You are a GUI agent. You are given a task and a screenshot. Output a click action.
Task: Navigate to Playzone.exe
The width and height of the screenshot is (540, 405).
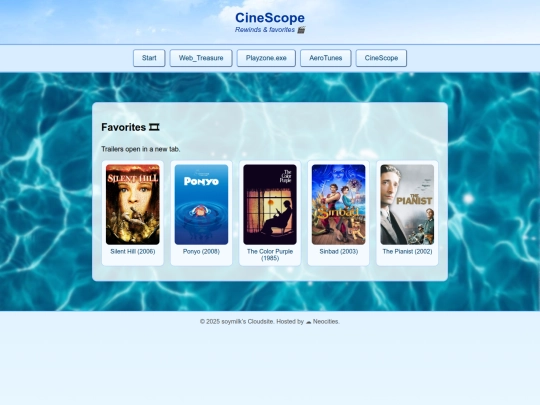coord(266,58)
